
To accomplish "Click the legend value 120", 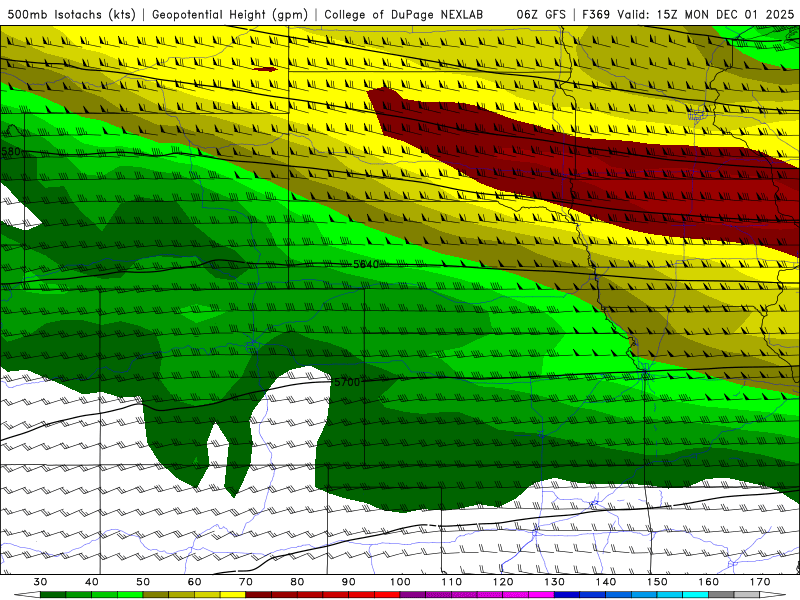I will coord(503,582).
